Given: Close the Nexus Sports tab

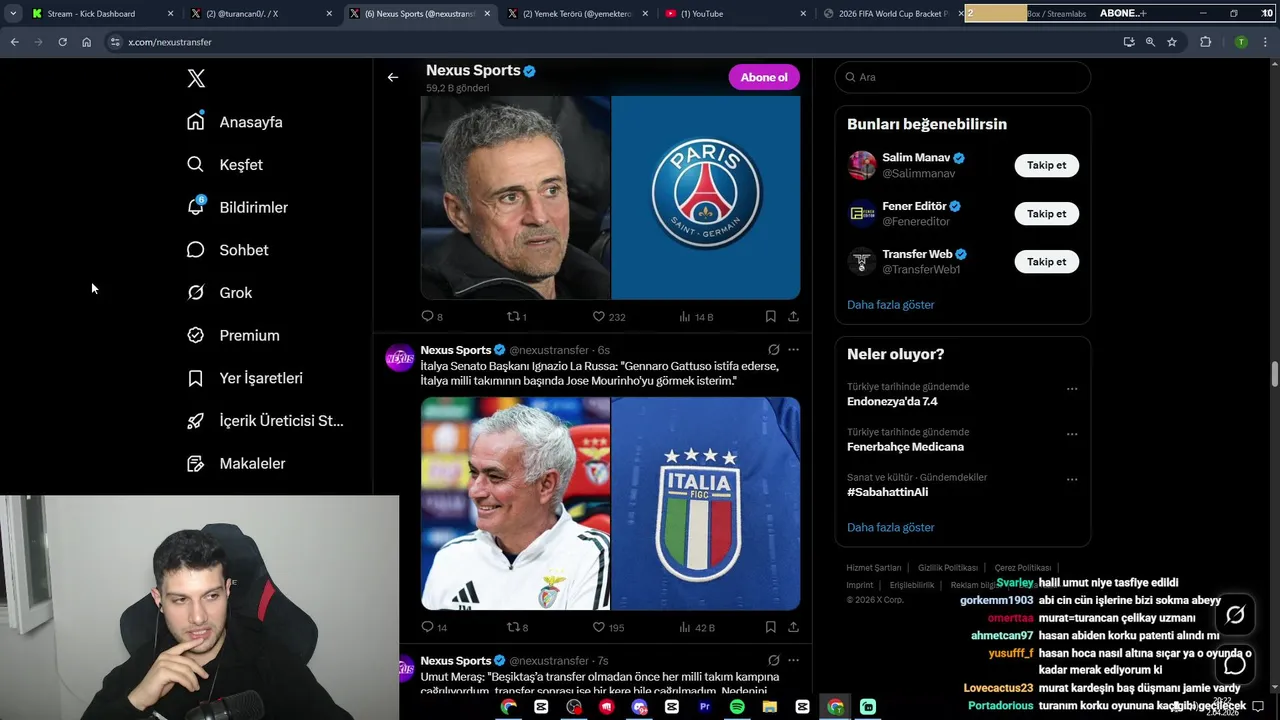Looking at the screenshot, I should tap(488, 14).
